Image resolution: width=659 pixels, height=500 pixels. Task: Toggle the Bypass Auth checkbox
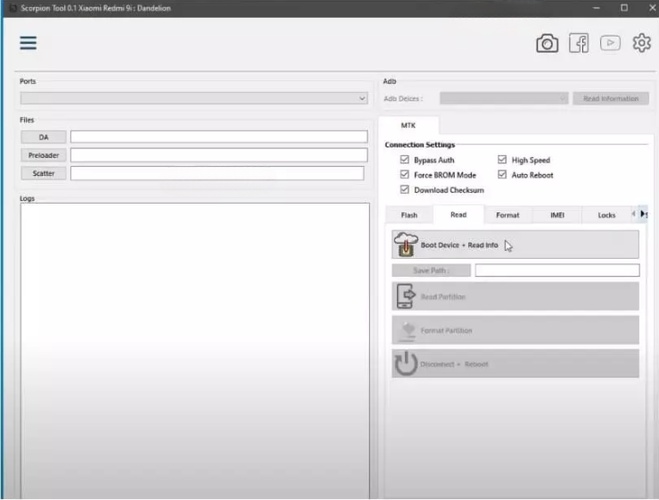point(404,160)
